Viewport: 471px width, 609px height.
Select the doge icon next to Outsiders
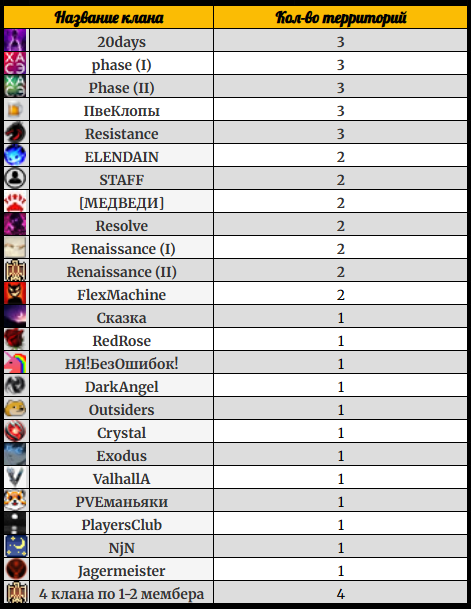(x=15, y=409)
